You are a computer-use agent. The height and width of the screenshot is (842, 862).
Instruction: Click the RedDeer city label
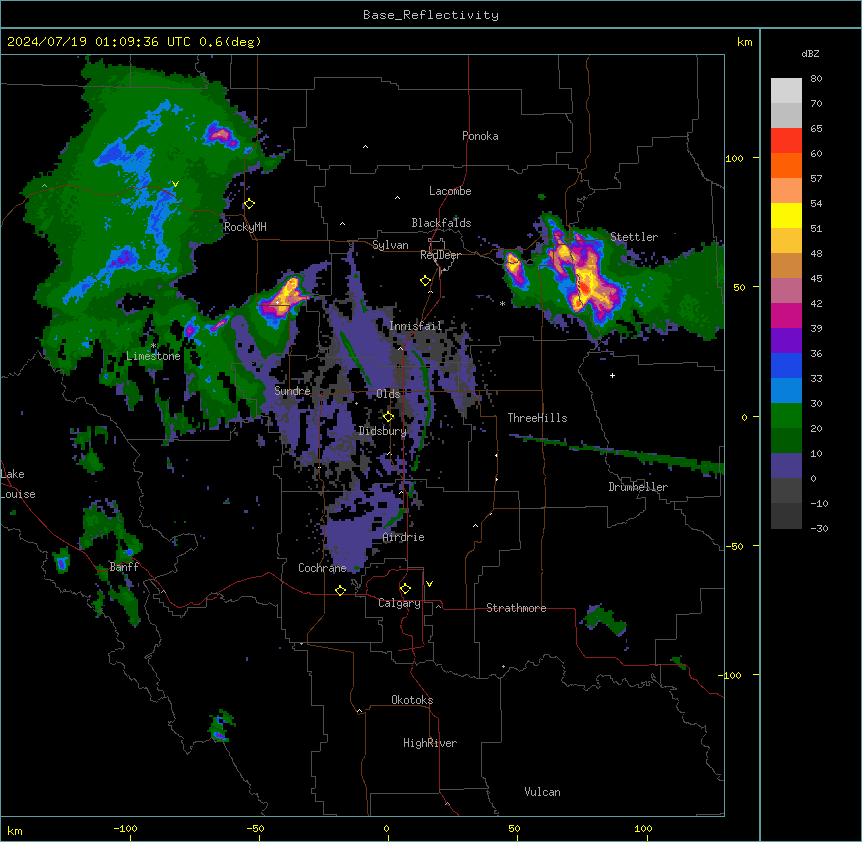tap(440, 255)
